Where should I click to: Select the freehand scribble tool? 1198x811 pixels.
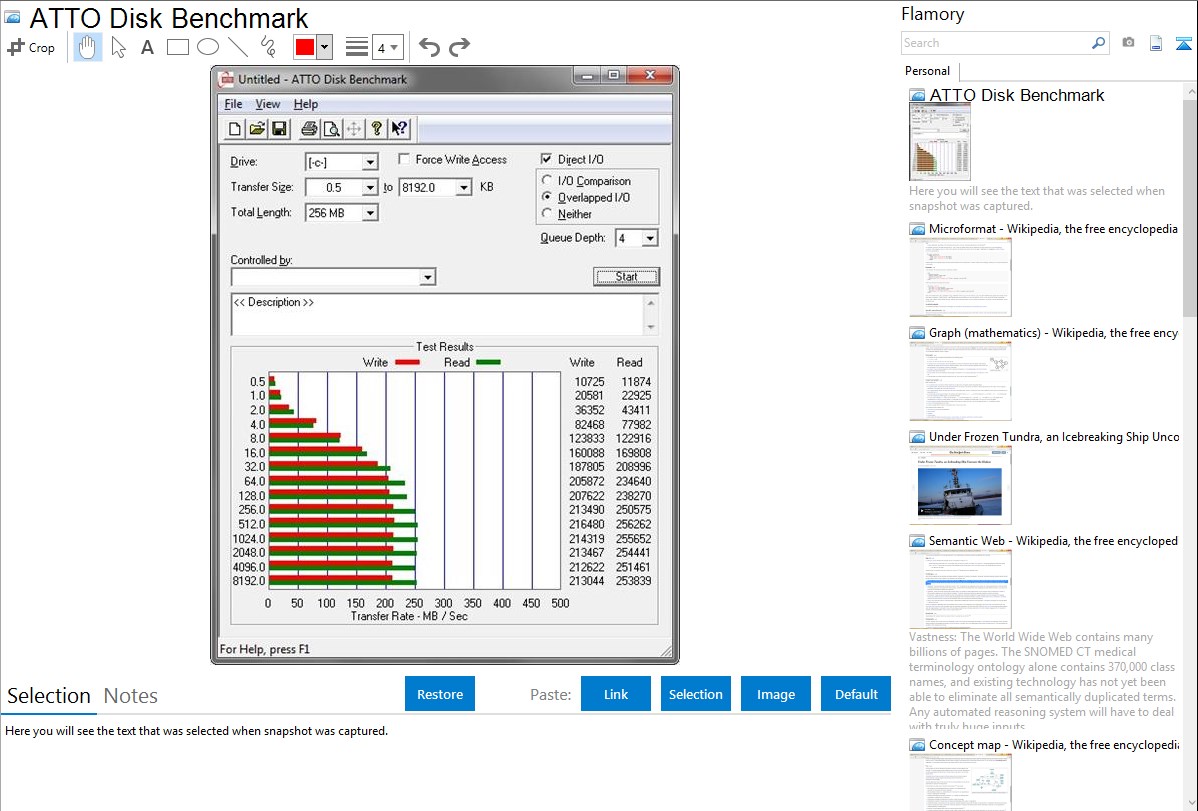(x=268, y=47)
